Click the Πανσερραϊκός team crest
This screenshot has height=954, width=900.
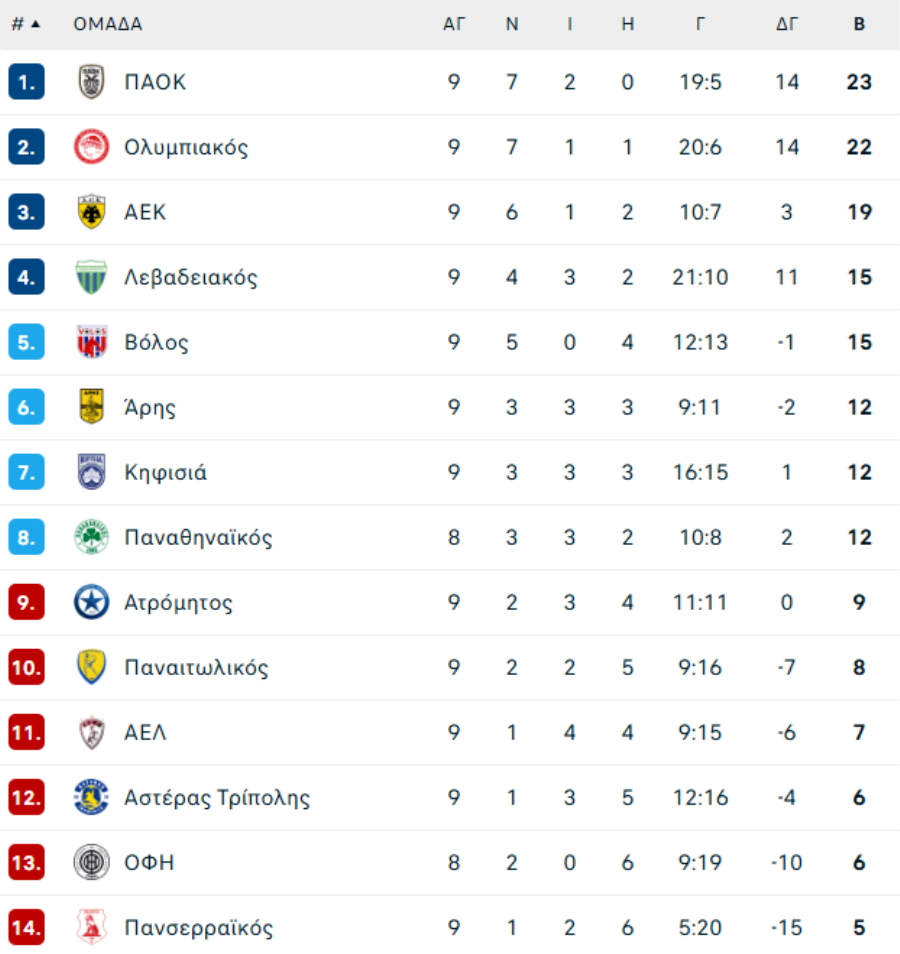(x=92, y=927)
